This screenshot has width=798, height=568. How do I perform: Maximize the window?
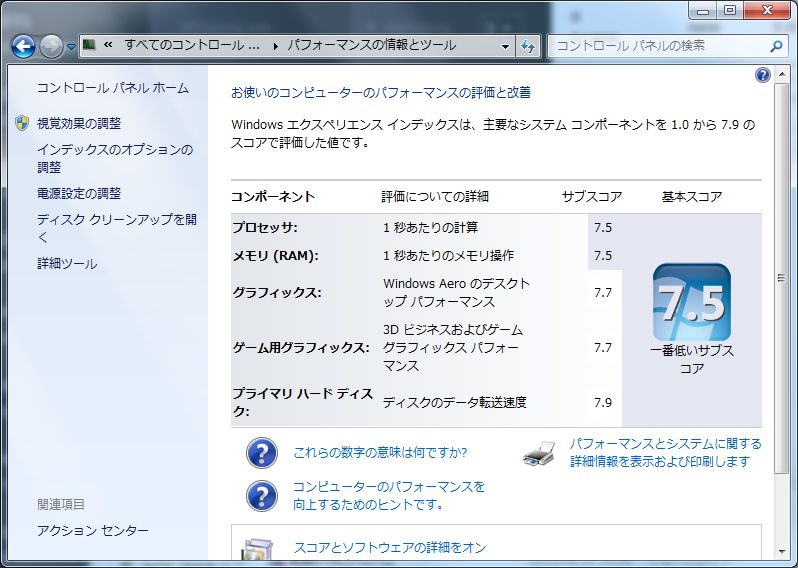[x=730, y=10]
